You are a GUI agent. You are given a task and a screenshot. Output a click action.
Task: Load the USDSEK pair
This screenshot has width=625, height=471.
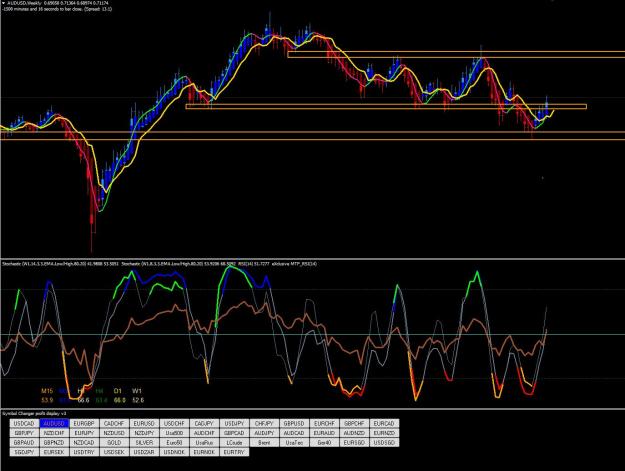[x=114, y=452]
